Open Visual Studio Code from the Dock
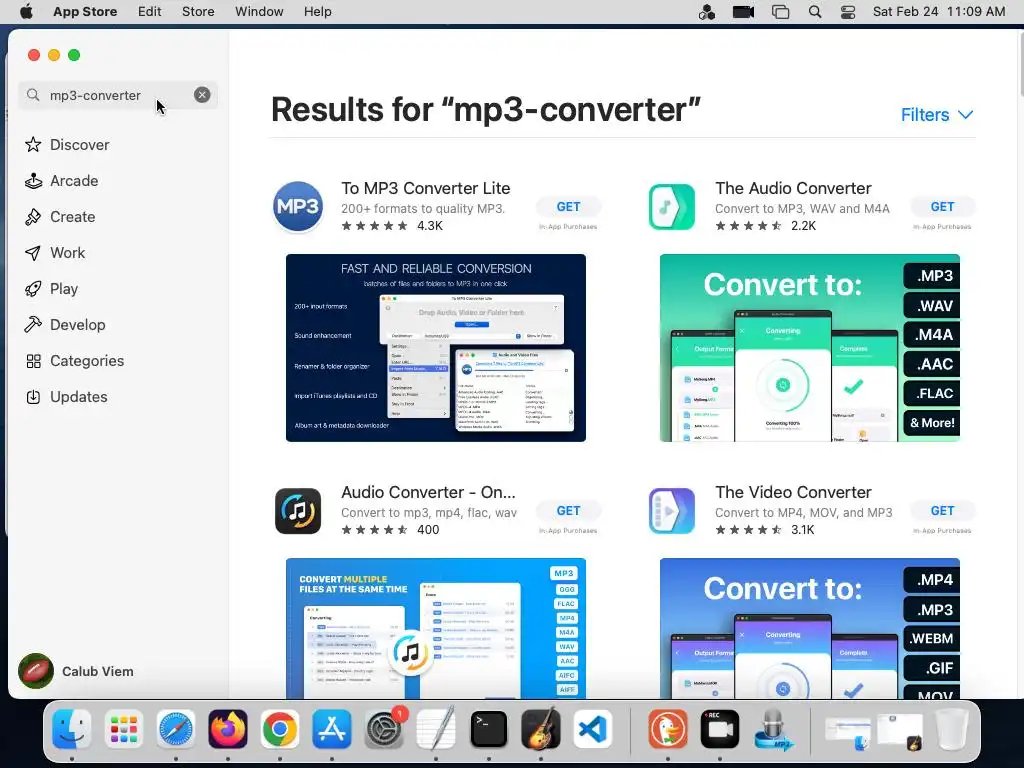Screen dimensions: 1024x768 coord(592,729)
